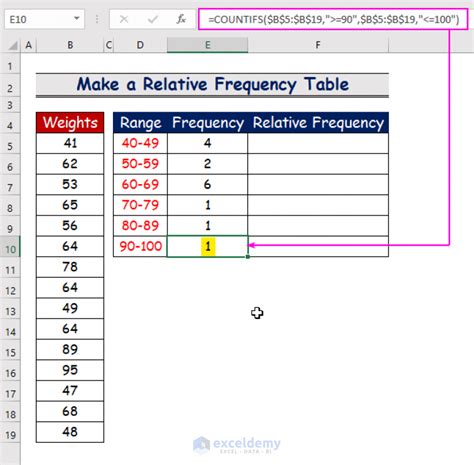The image size is (474, 465).
Task: Click the Enter checkmark formula button
Action: (x=153, y=19)
